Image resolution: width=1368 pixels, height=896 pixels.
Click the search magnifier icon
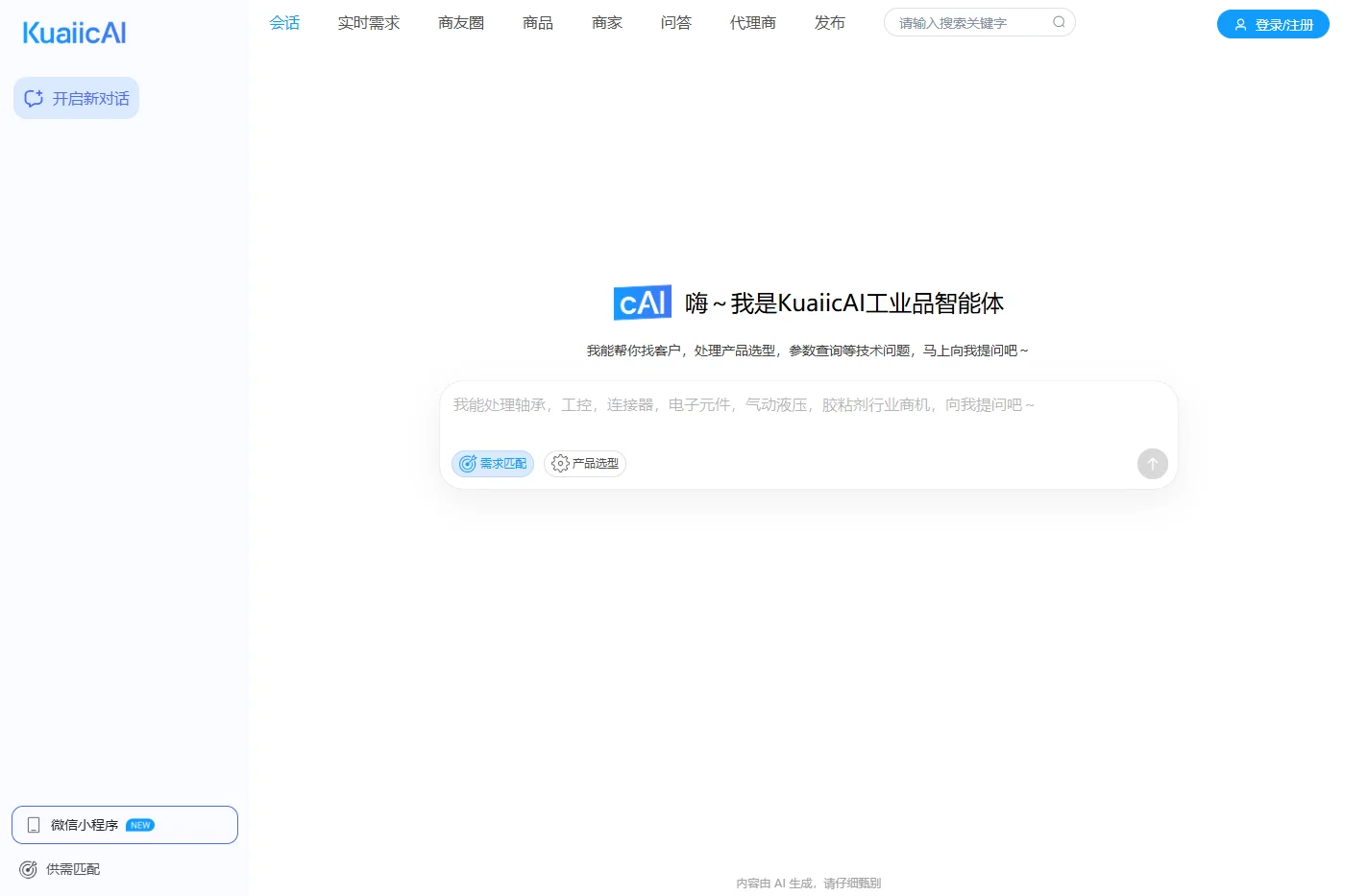[x=1059, y=22]
